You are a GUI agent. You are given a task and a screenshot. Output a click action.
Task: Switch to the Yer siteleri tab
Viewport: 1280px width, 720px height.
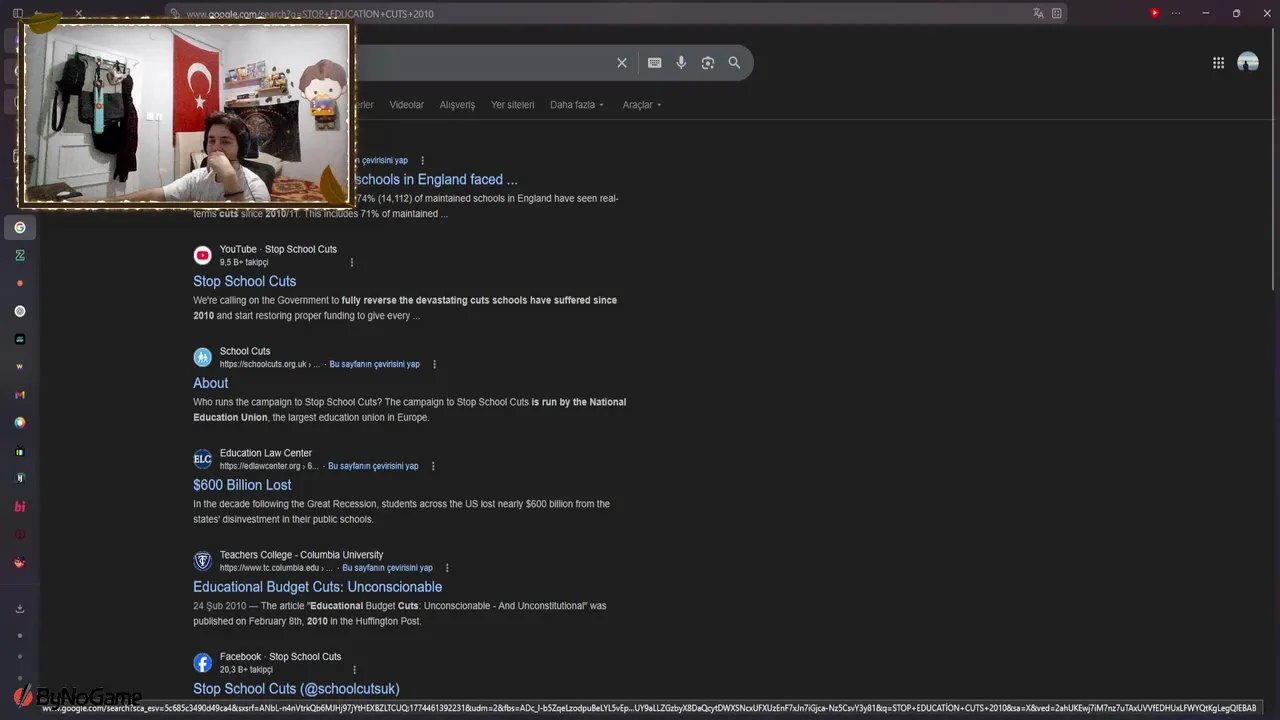coord(512,105)
